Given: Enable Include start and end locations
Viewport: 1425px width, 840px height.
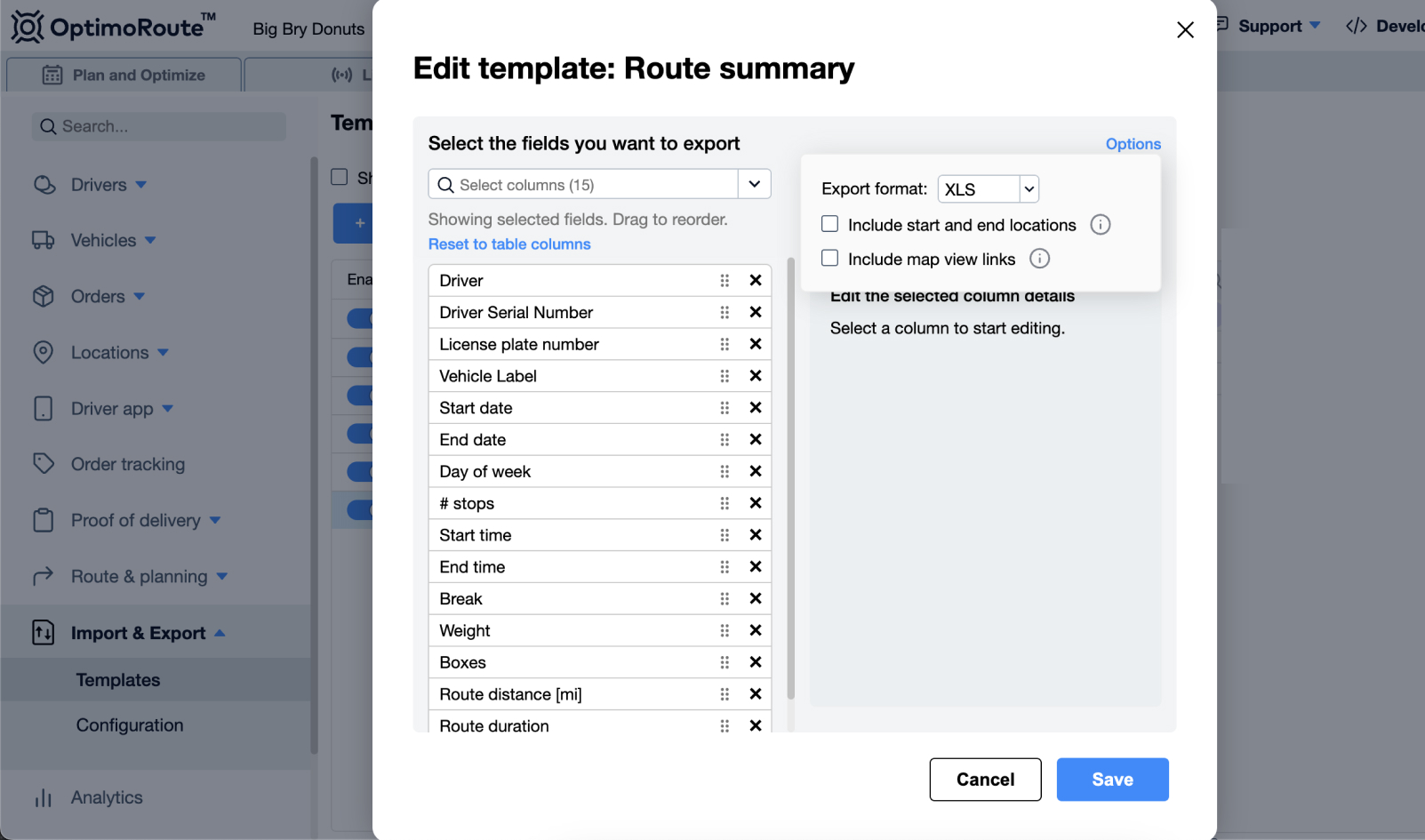Looking at the screenshot, I should coord(829,224).
